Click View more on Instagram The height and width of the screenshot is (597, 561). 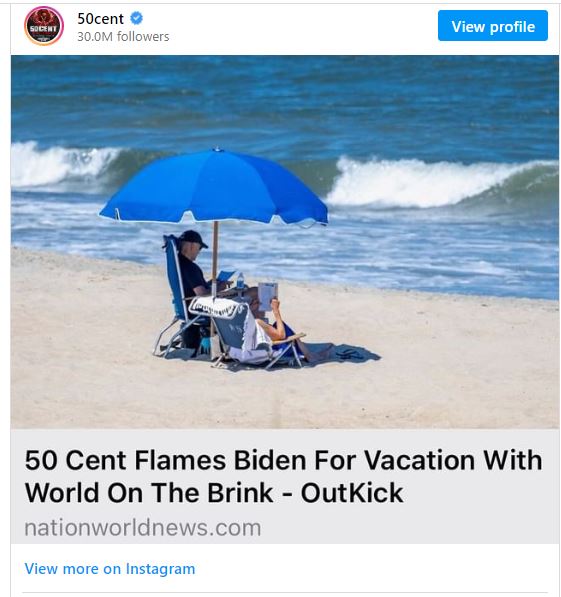pos(110,569)
